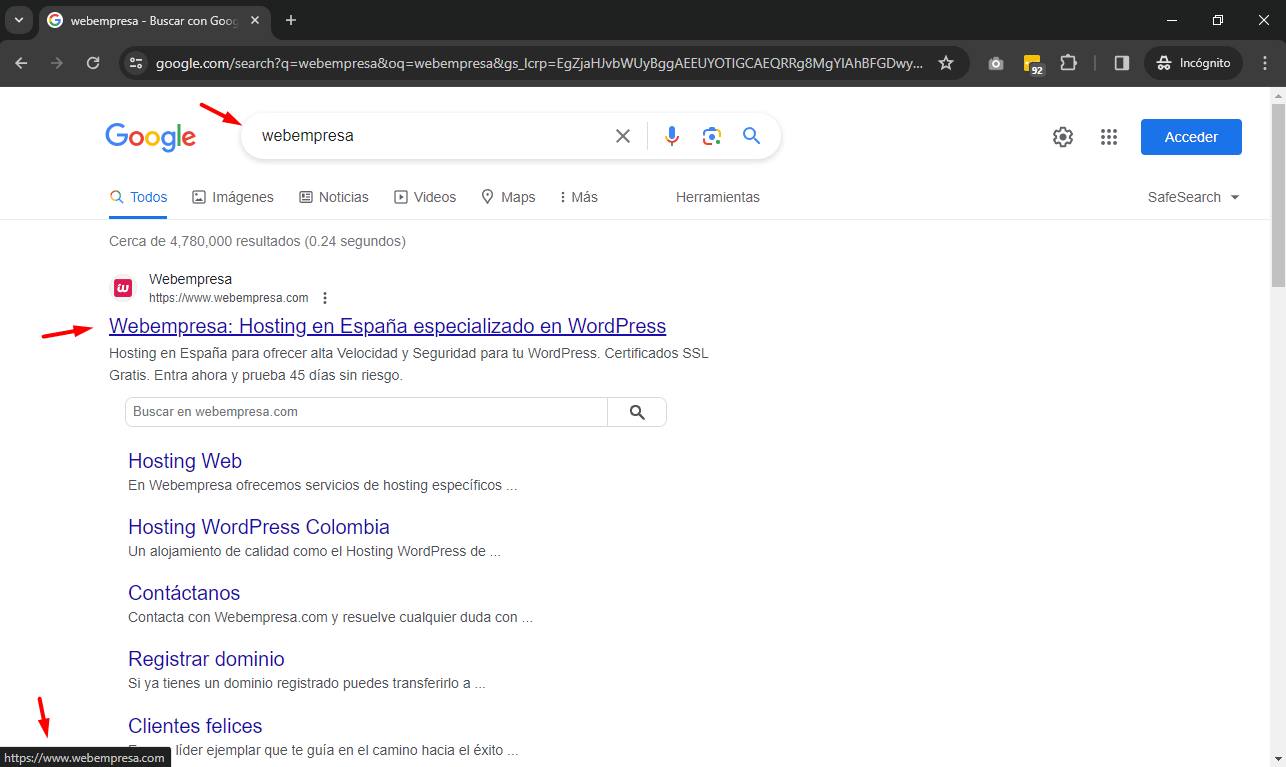Open Google quick settings gear

[x=1063, y=137]
